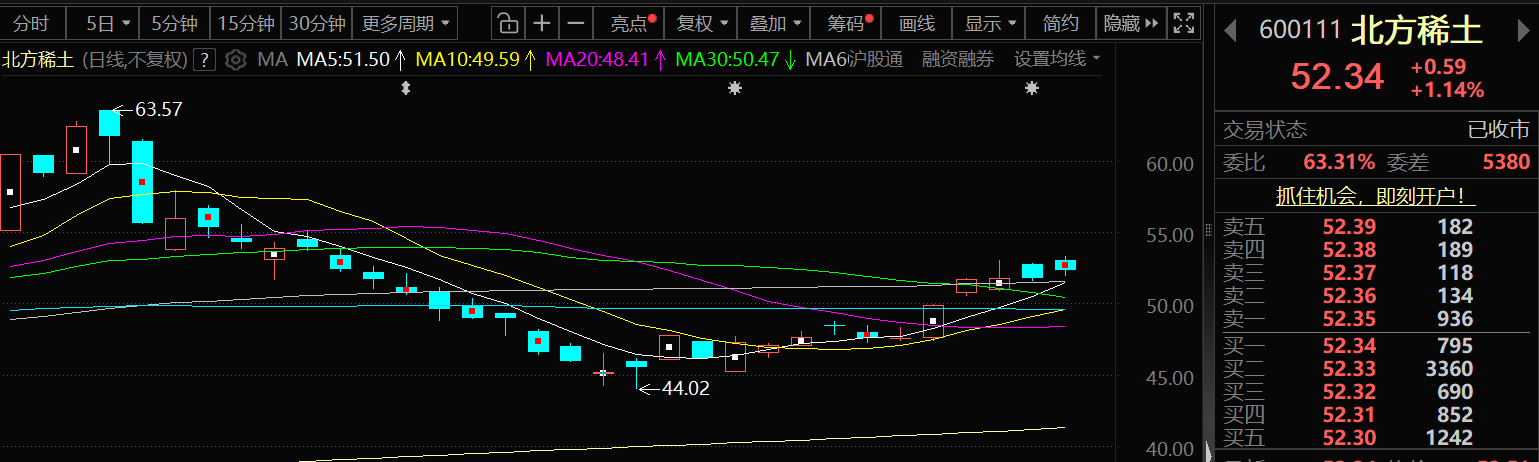
Task: Zoom in chart with plus button
Action: point(541,22)
